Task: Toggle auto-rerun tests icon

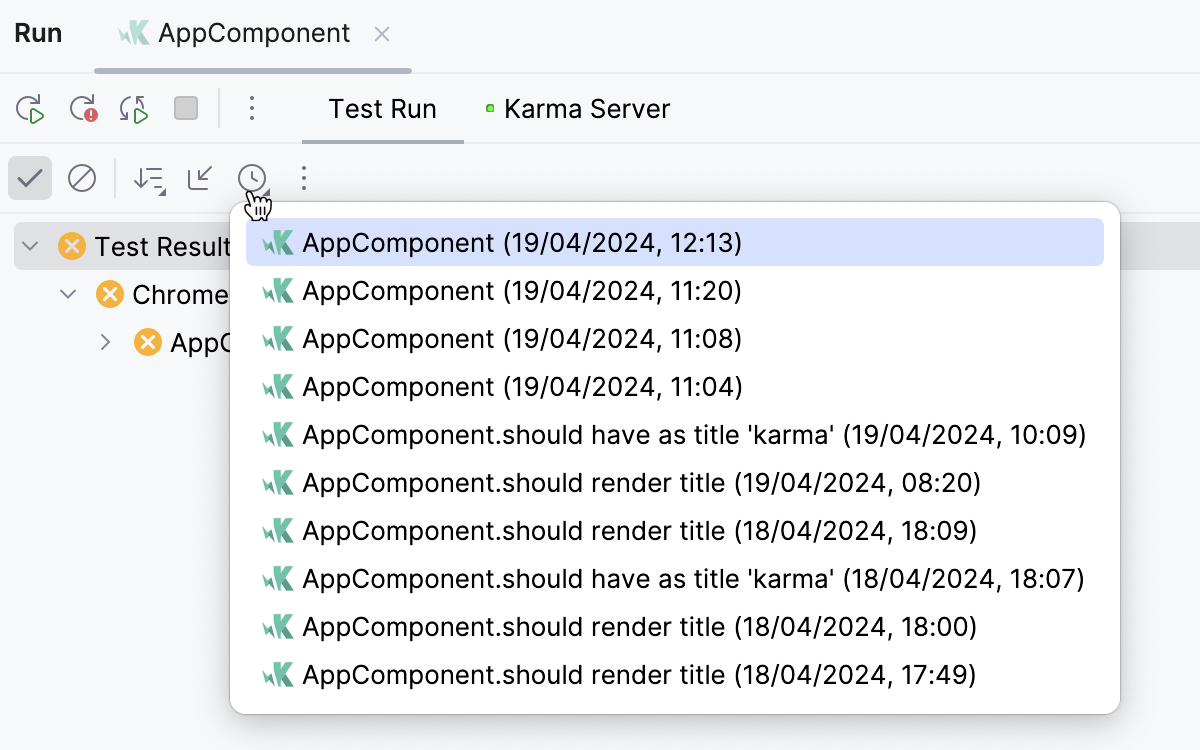Action: [134, 109]
